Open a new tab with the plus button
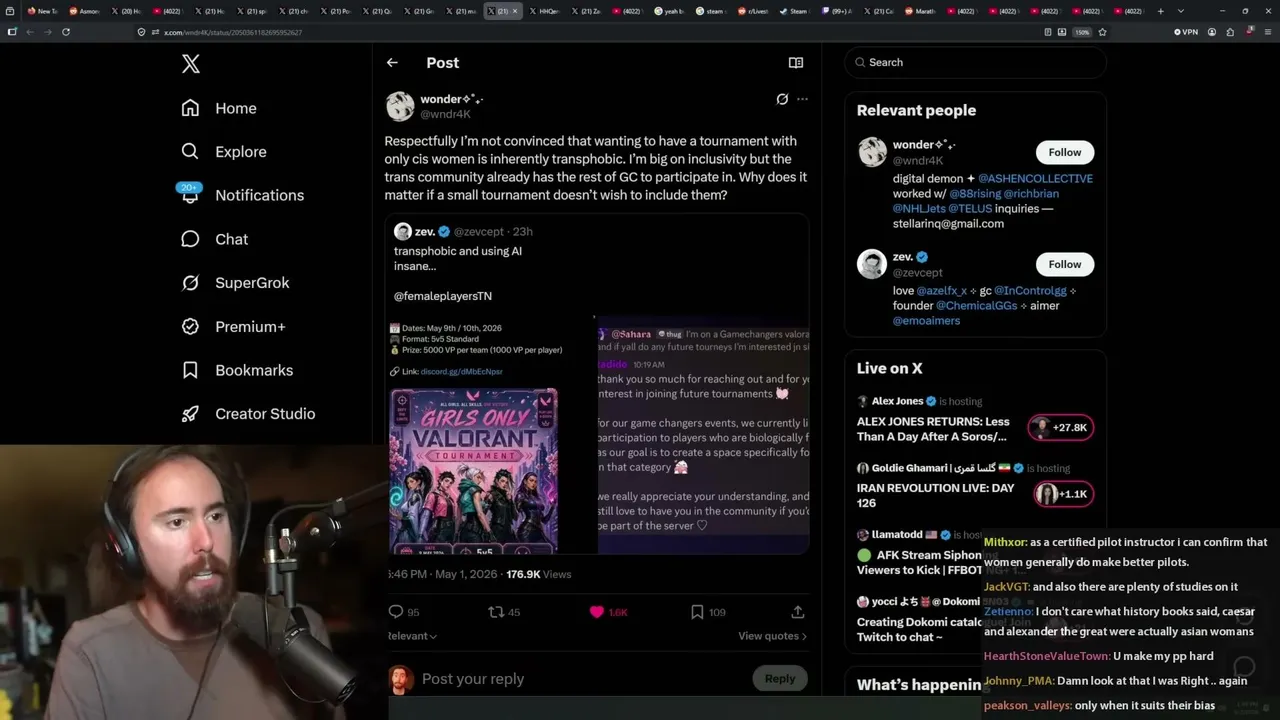 pyautogui.click(x=1160, y=11)
